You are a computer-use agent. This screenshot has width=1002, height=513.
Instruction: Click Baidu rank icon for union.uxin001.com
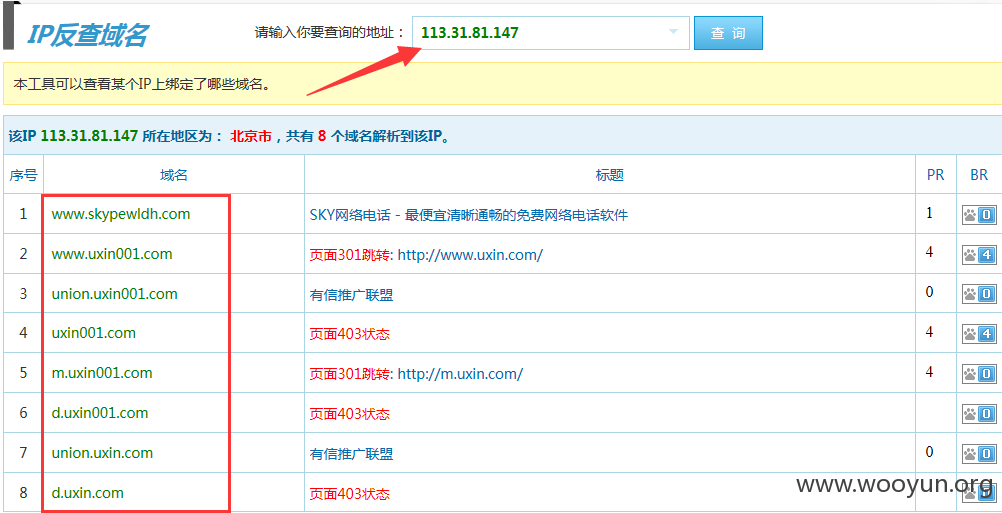click(979, 295)
